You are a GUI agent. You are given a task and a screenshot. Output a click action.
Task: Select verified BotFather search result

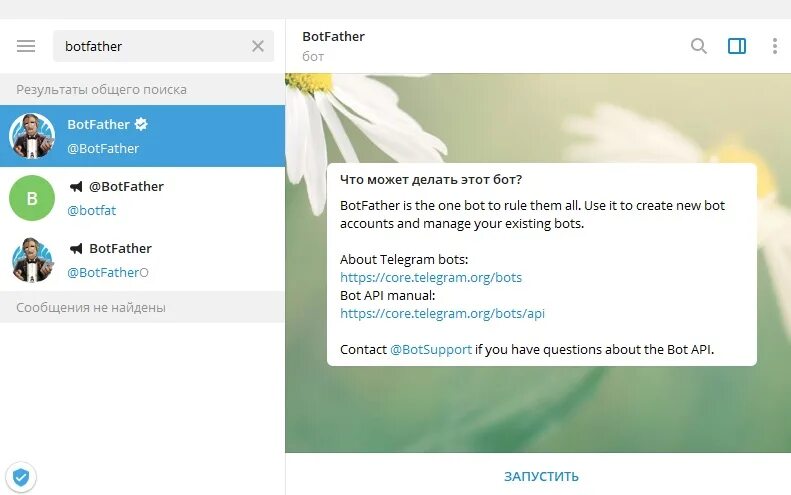point(142,136)
